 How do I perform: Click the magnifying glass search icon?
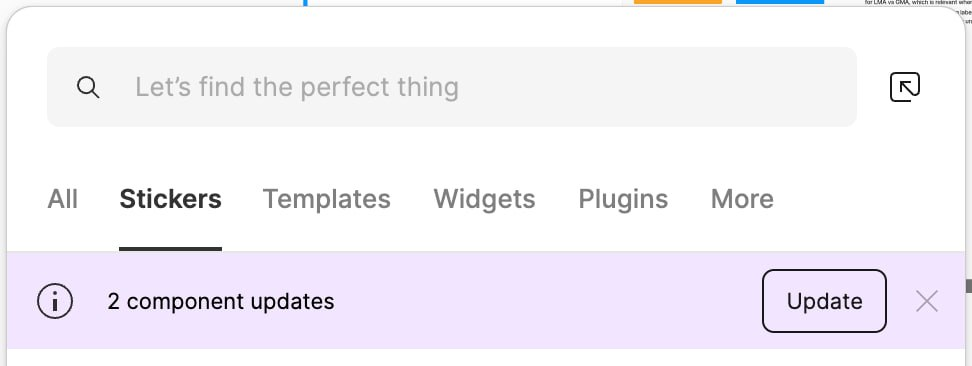tap(88, 87)
